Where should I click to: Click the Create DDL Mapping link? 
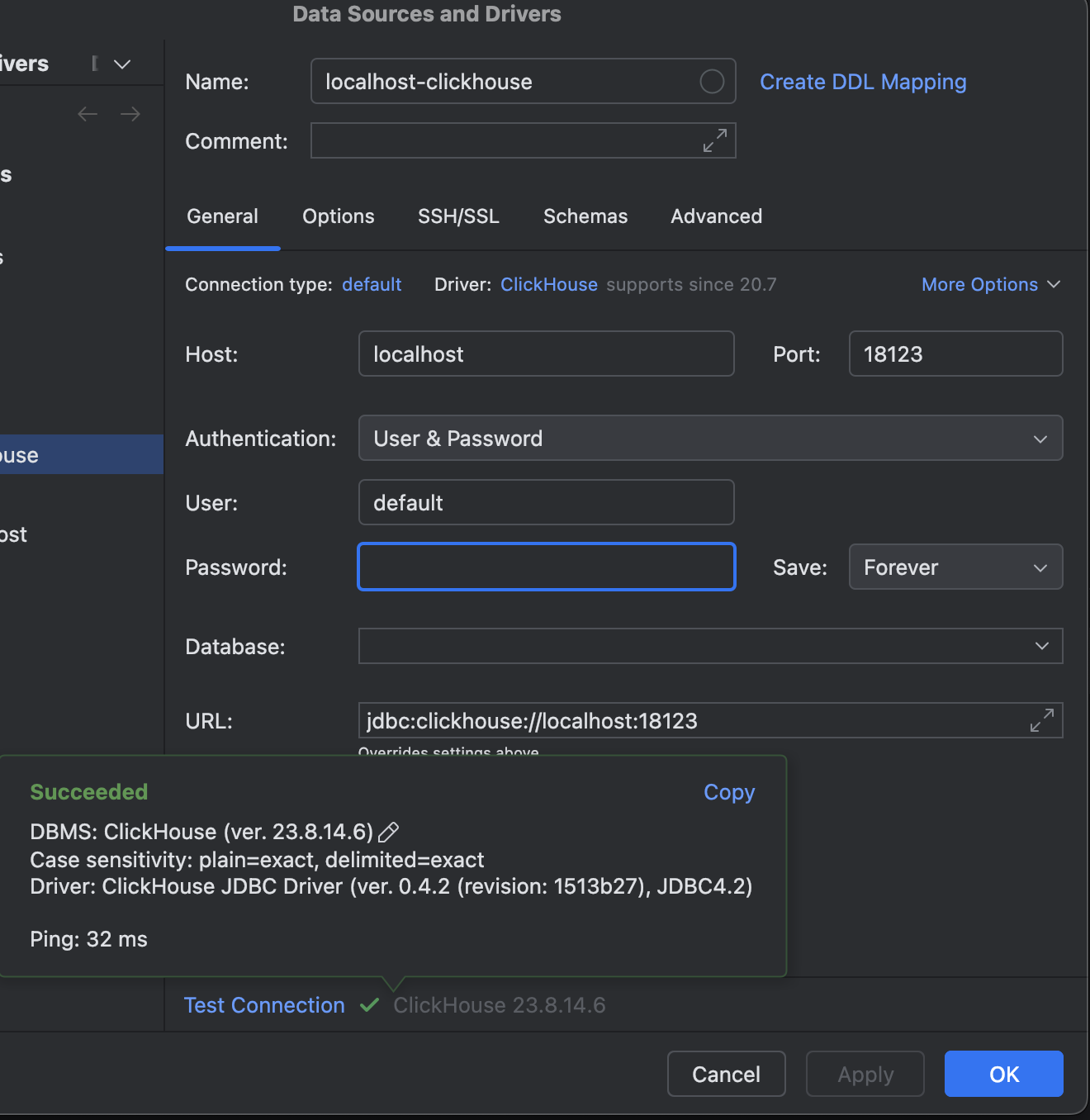click(863, 82)
